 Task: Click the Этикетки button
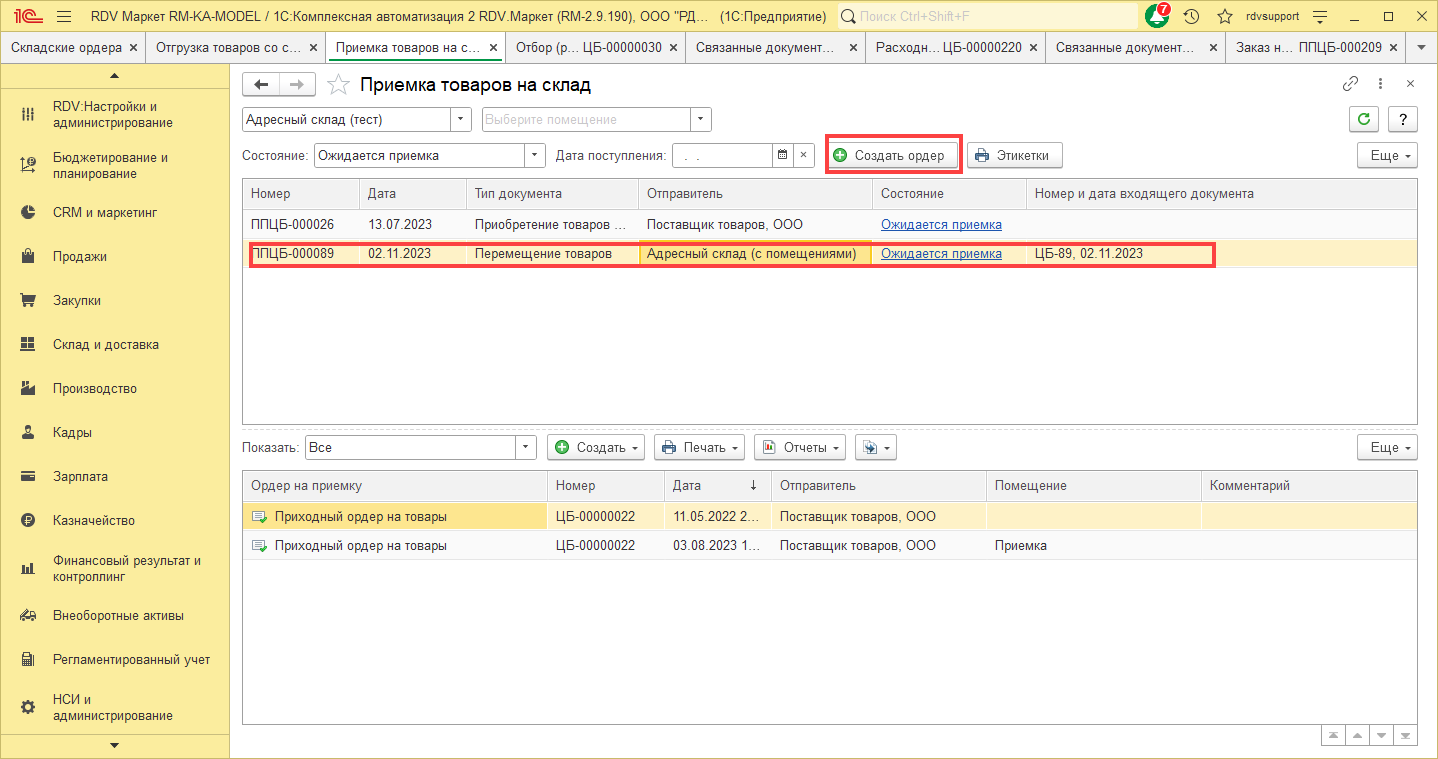click(x=1013, y=155)
